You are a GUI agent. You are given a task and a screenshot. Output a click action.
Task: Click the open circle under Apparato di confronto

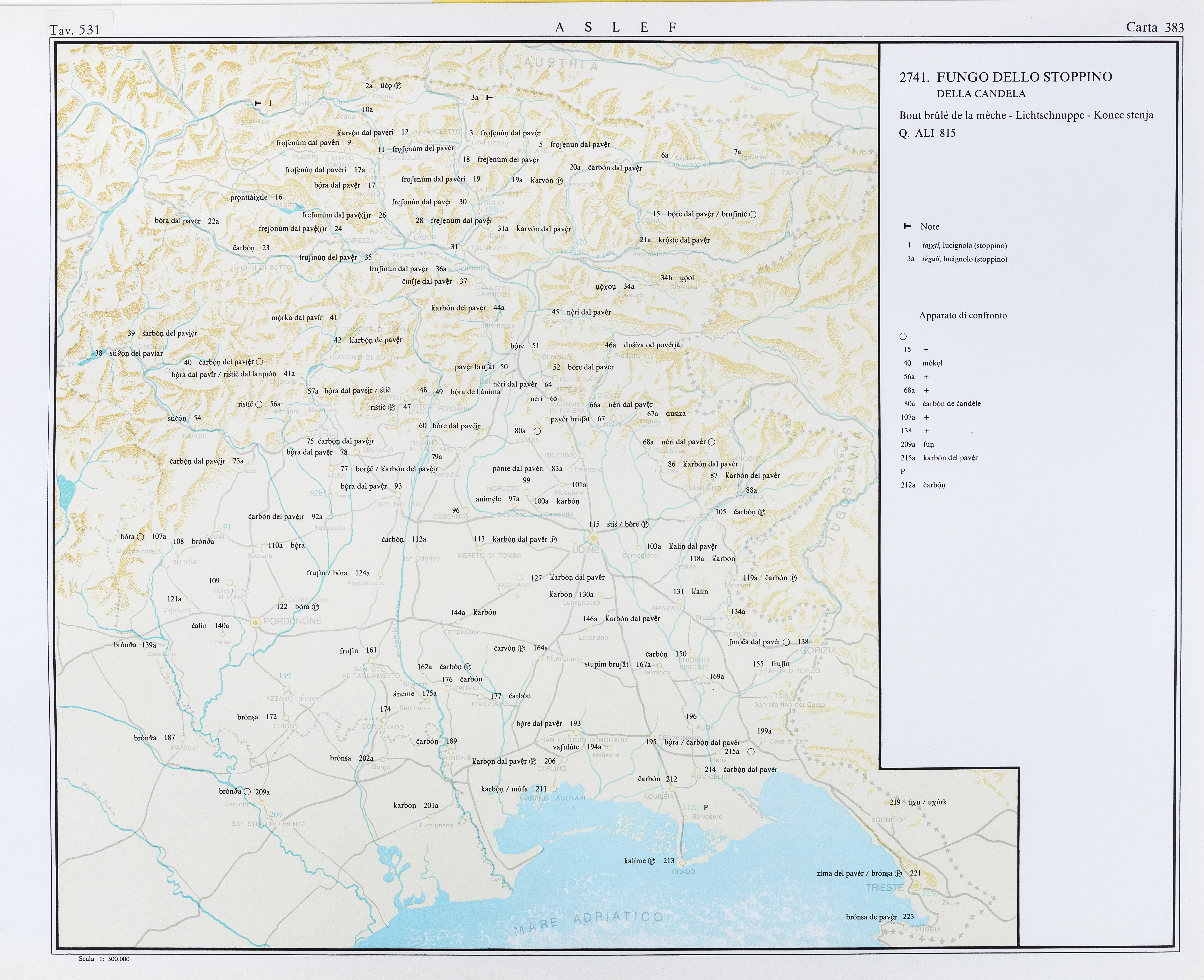pos(903,336)
